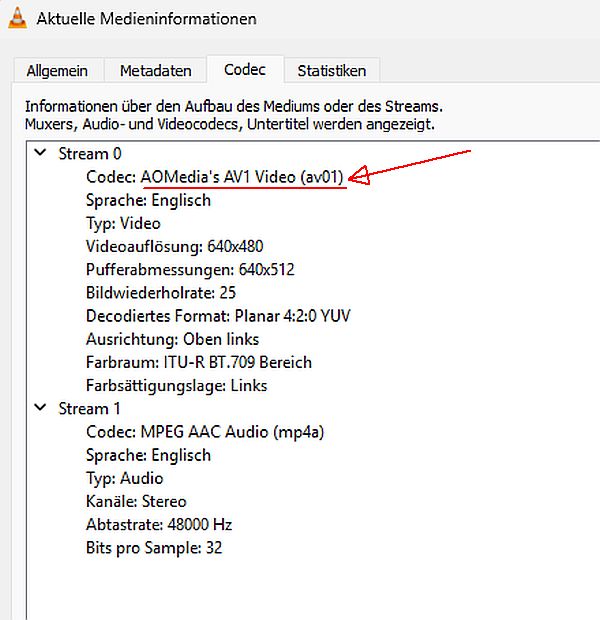Select 'Sprache: Englisch' under Stream 1
Image resolution: width=600 pixels, height=620 pixels.
148,455
